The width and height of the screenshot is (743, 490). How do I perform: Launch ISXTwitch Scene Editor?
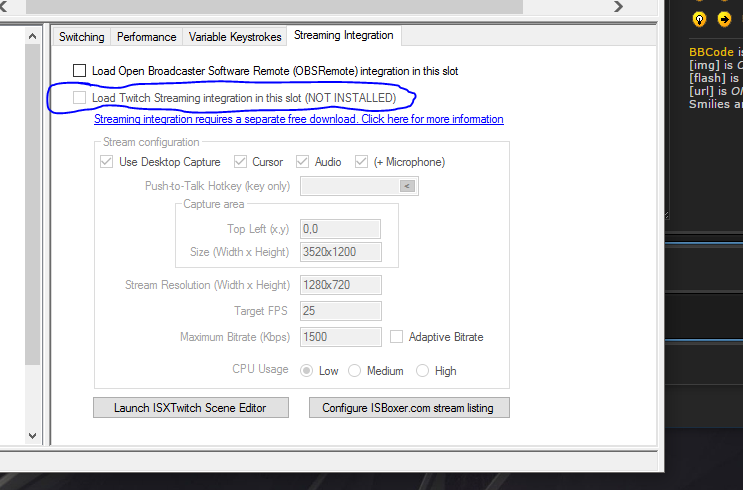(x=190, y=408)
